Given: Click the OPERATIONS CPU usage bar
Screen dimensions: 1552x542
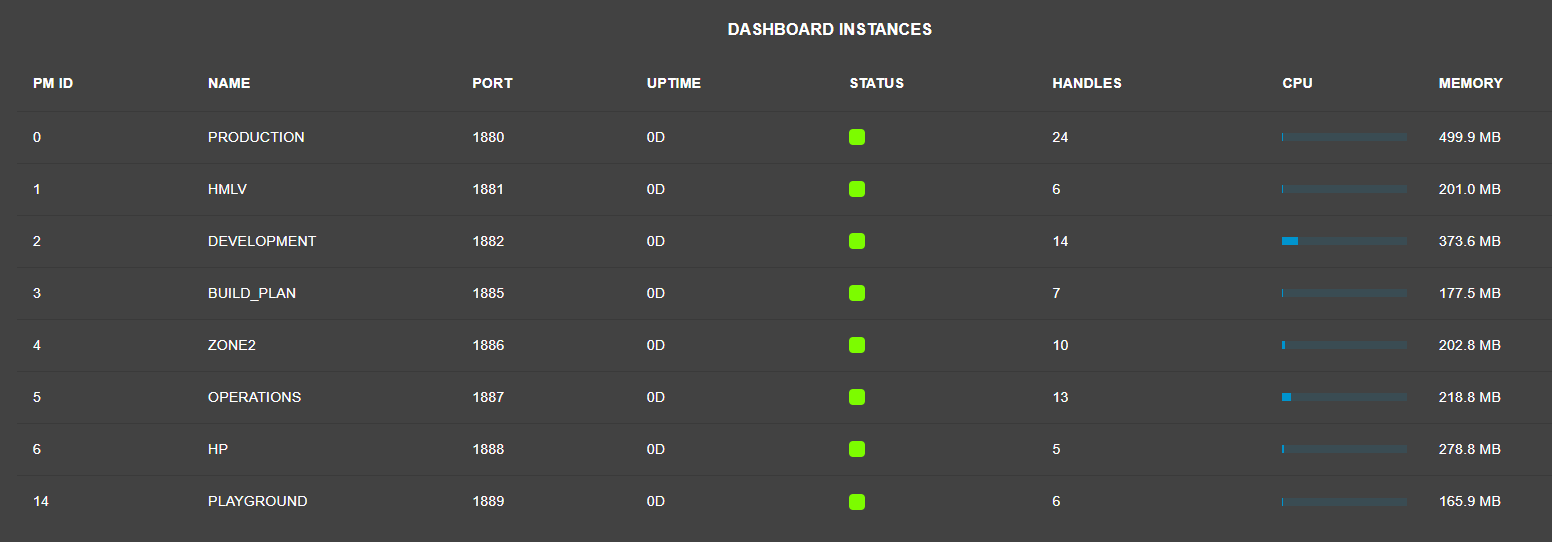Looking at the screenshot, I should (1344, 397).
